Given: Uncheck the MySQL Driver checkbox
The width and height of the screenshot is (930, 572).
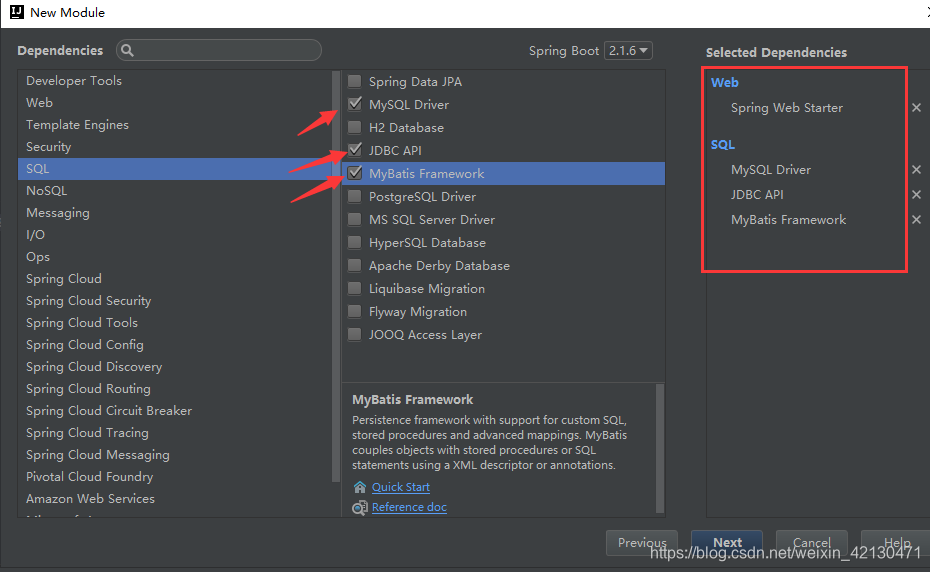Looking at the screenshot, I should pyautogui.click(x=355, y=104).
